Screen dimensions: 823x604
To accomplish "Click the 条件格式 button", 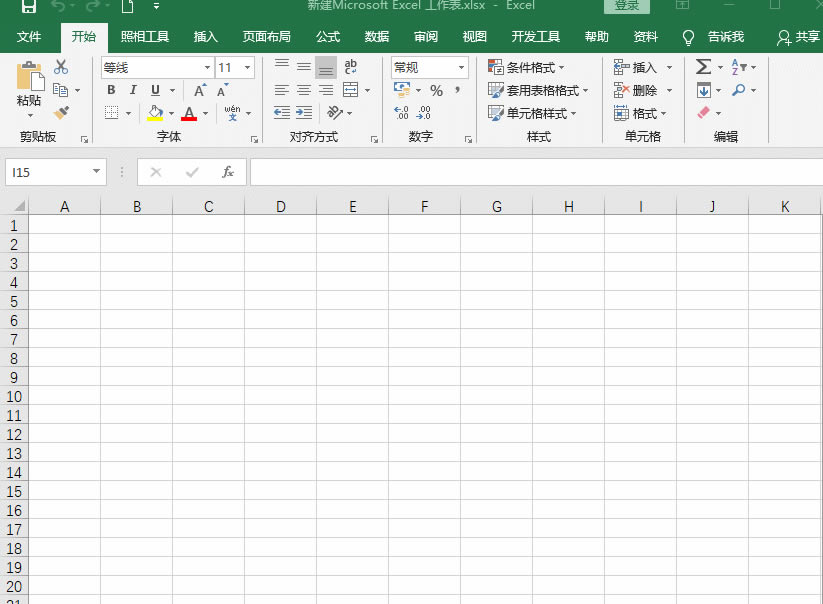I will click(527, 67).
